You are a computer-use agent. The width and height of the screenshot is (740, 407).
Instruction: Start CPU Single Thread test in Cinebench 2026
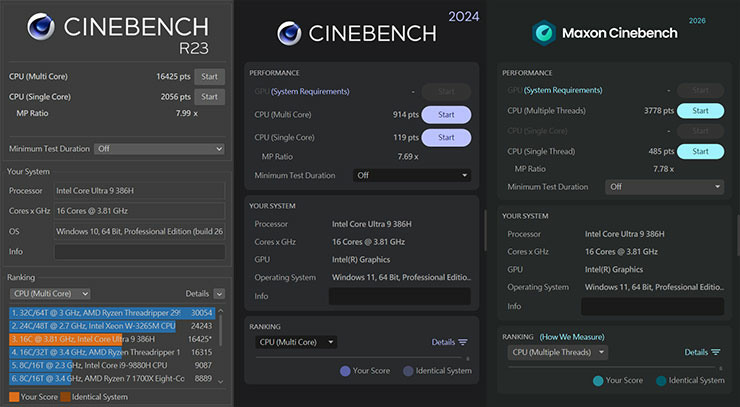[x=700, y=152]
